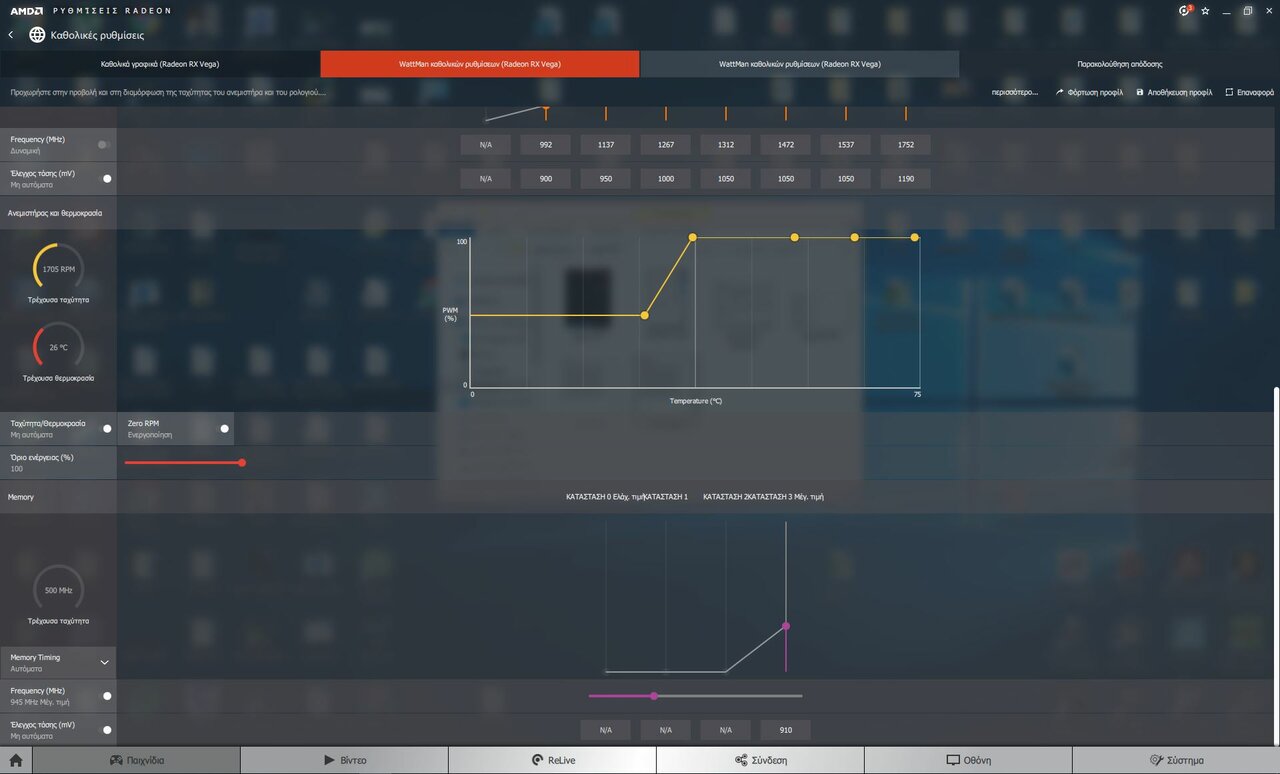Click the Σύνδεση share icon
Viewport: 1280px width, 774px height.
click(x=741, y=760)
